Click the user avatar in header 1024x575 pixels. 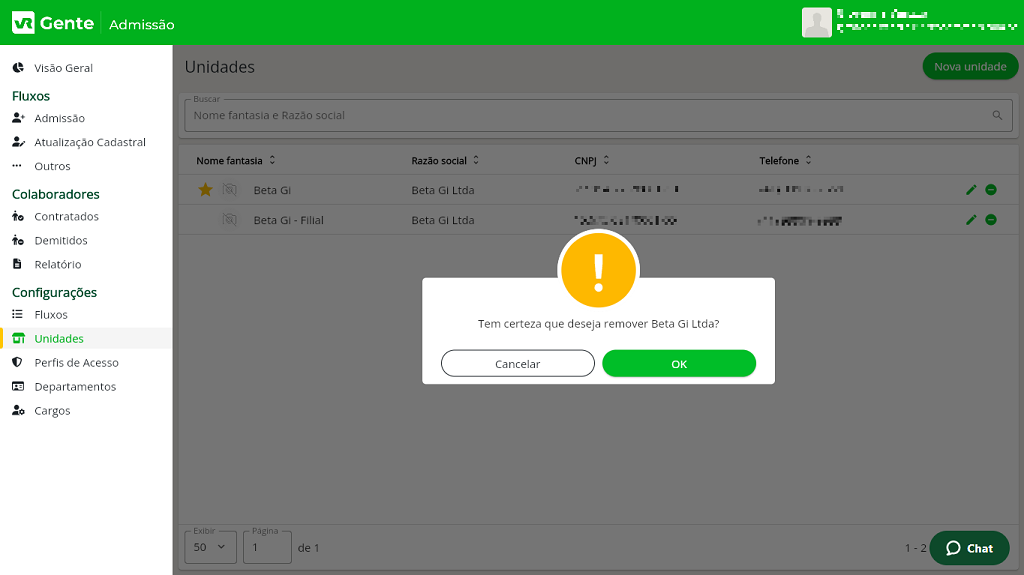[816, 22]
